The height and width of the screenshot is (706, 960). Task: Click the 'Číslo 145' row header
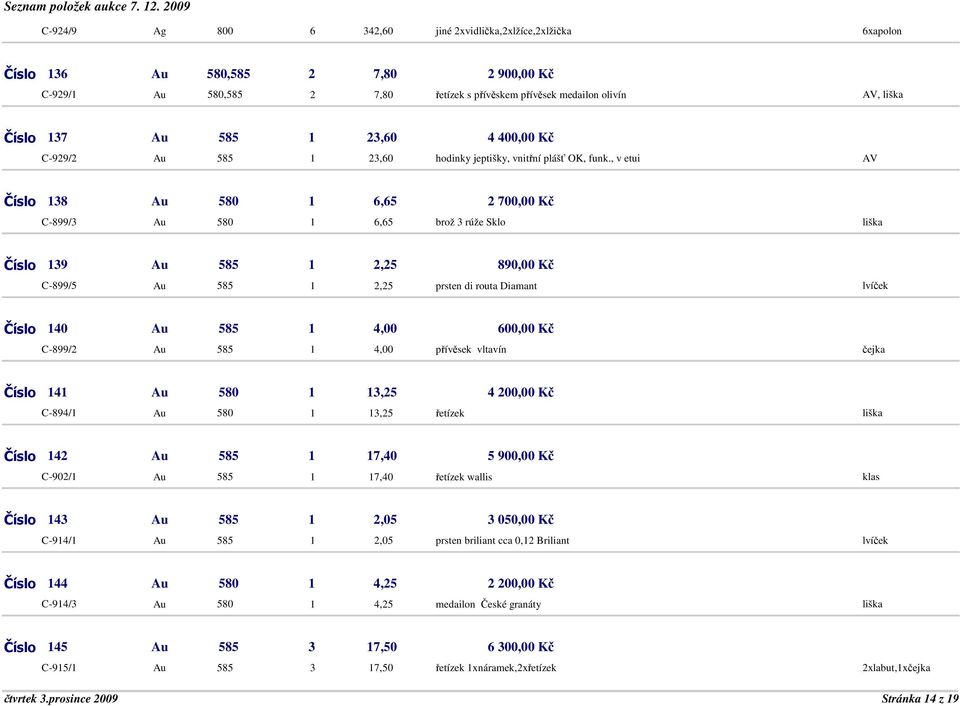[37, 647]
